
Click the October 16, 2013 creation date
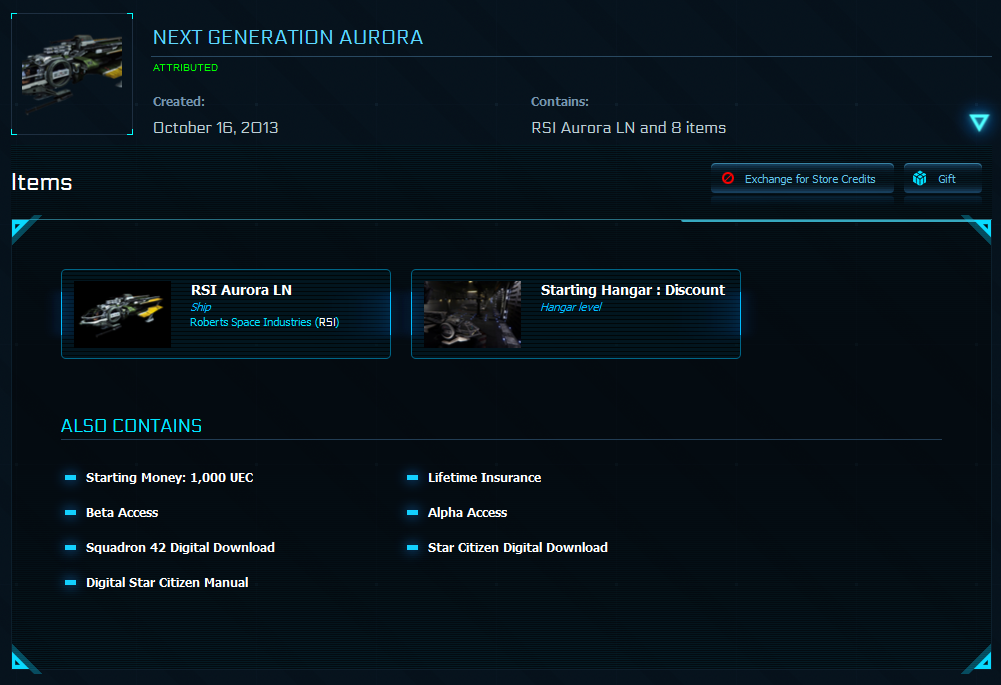coord(216,128)
